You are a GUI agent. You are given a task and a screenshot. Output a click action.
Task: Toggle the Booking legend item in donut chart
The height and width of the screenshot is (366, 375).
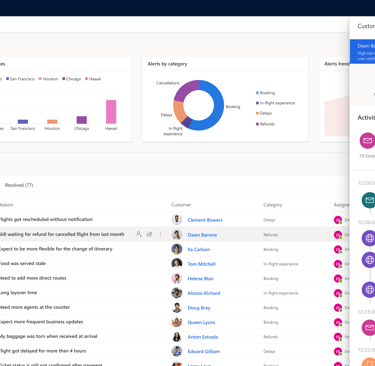(x=265, y=93)
